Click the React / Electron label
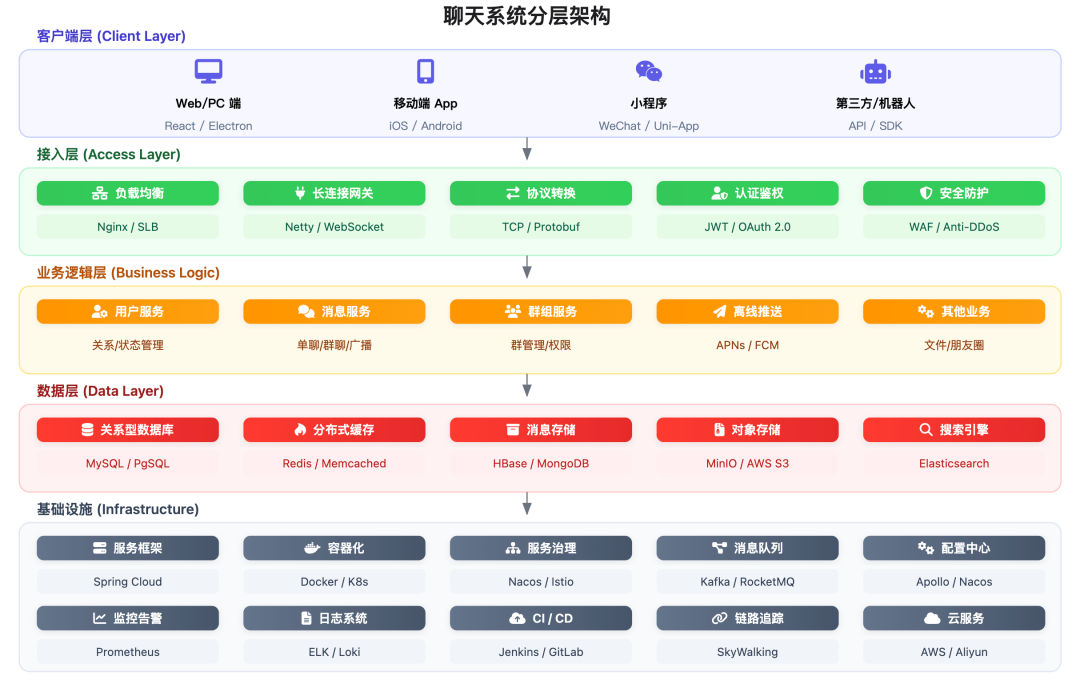Image resolution: width=1080 pixels, height=684 pixels. pyautogui.click(x=208, y=126)
